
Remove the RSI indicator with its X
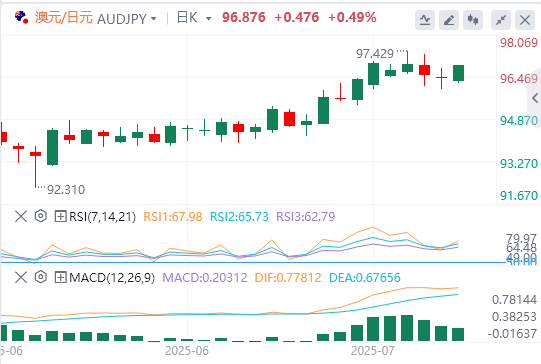[21, 217]
